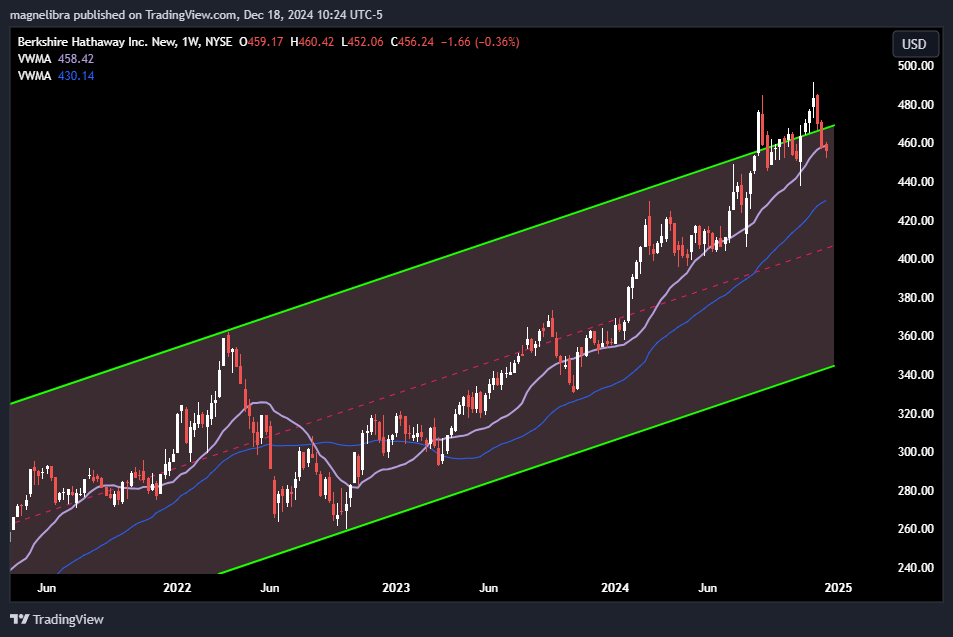Screen dimensions: 953x637
Task: Click the 360.00 price axis label
Action: [915, 336]
